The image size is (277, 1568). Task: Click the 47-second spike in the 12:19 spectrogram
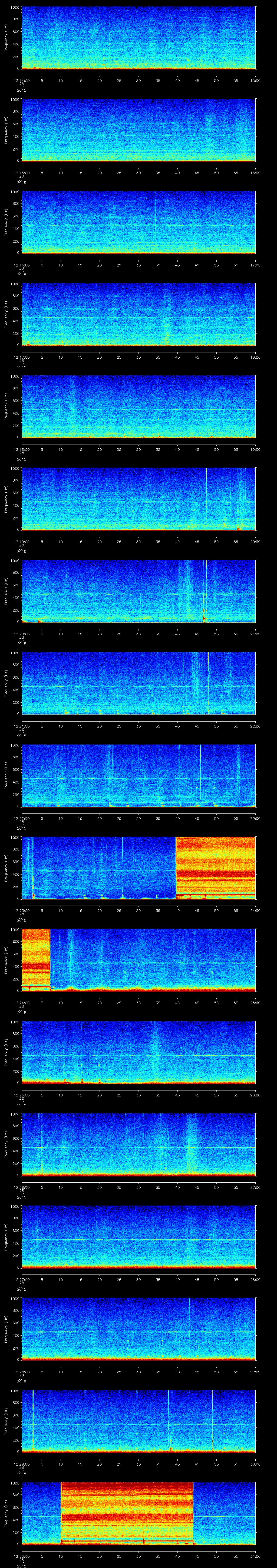pyautogui.click(x=206, y=498)
